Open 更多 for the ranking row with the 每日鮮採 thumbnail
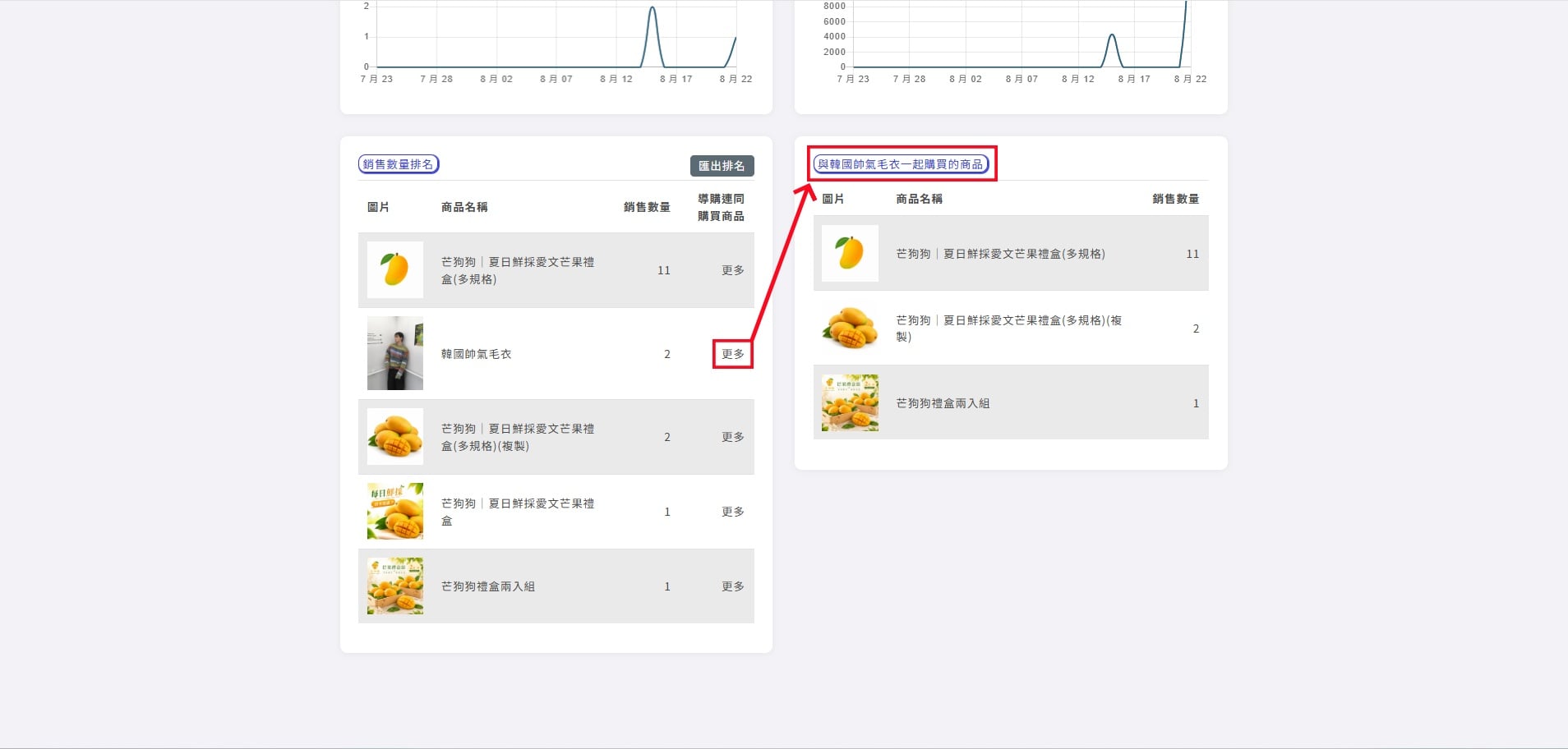Screen dimensions: 1568x749 point(732,512)
